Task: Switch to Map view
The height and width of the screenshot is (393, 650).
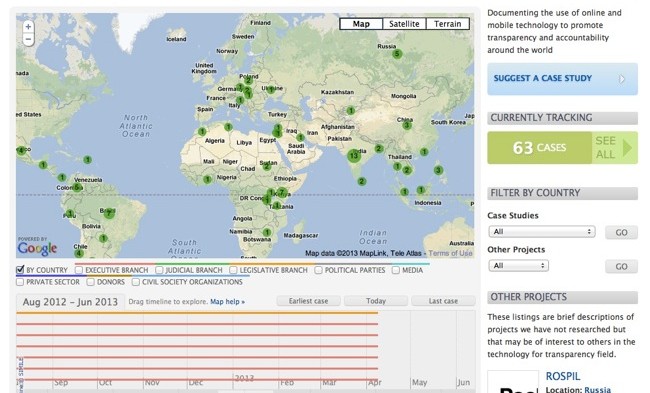Action: [361, 24]
